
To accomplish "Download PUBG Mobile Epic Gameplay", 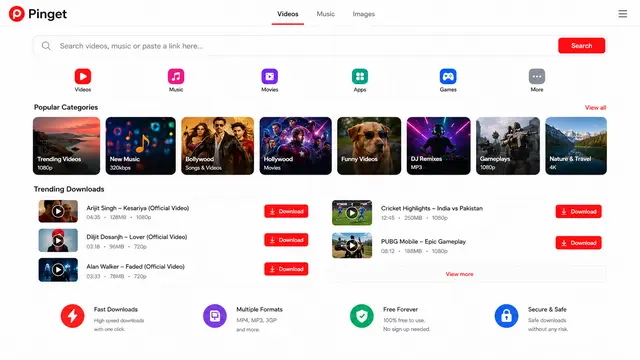I will (578, 243).
